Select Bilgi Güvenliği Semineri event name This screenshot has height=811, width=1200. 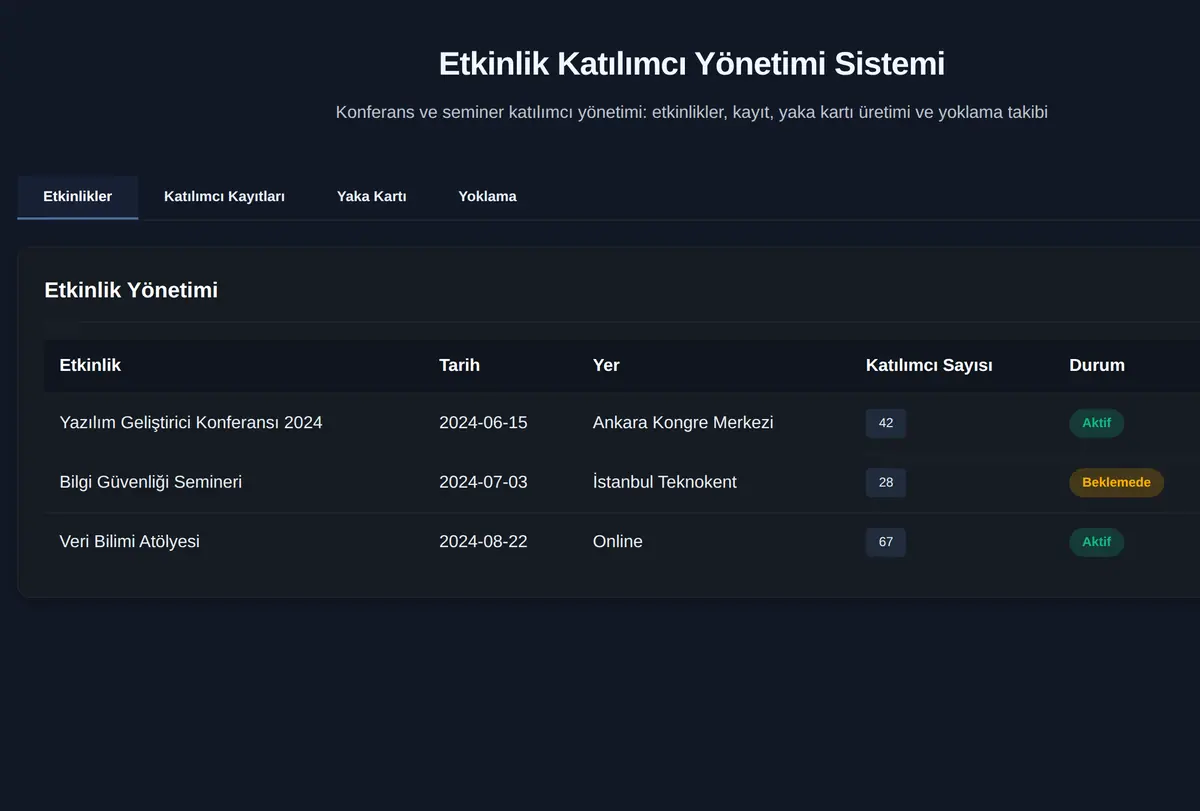click(151, 482)
